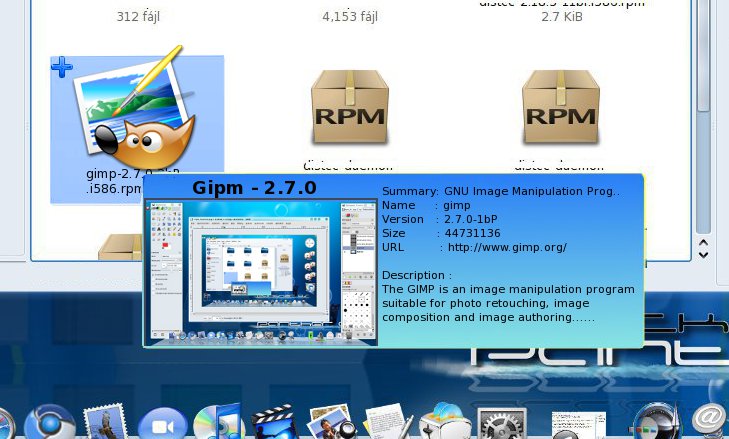
Task: Click the 'Description :' label in tooltip
Action: pos(417,275)
